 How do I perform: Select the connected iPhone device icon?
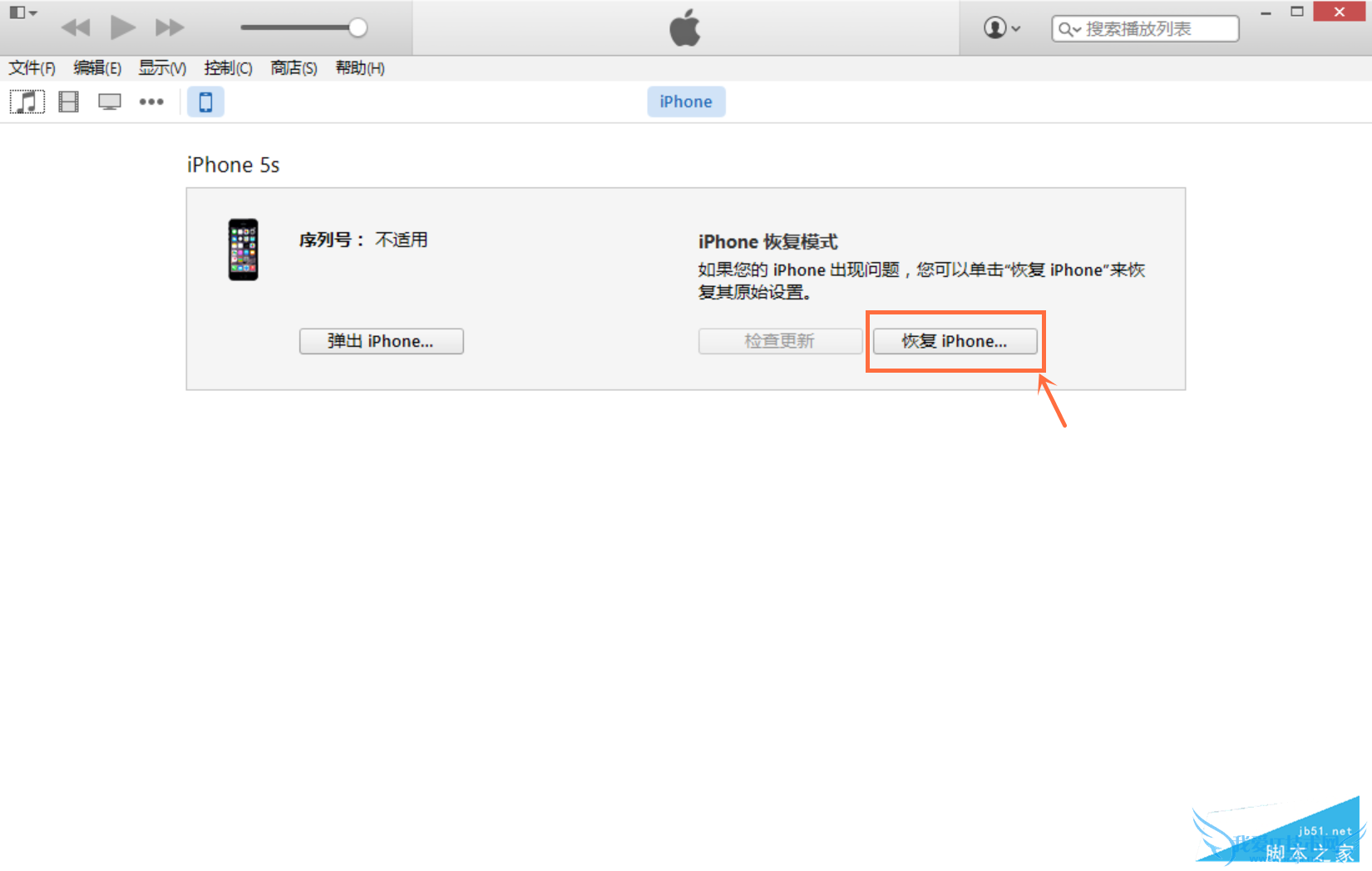coord(205,101)
